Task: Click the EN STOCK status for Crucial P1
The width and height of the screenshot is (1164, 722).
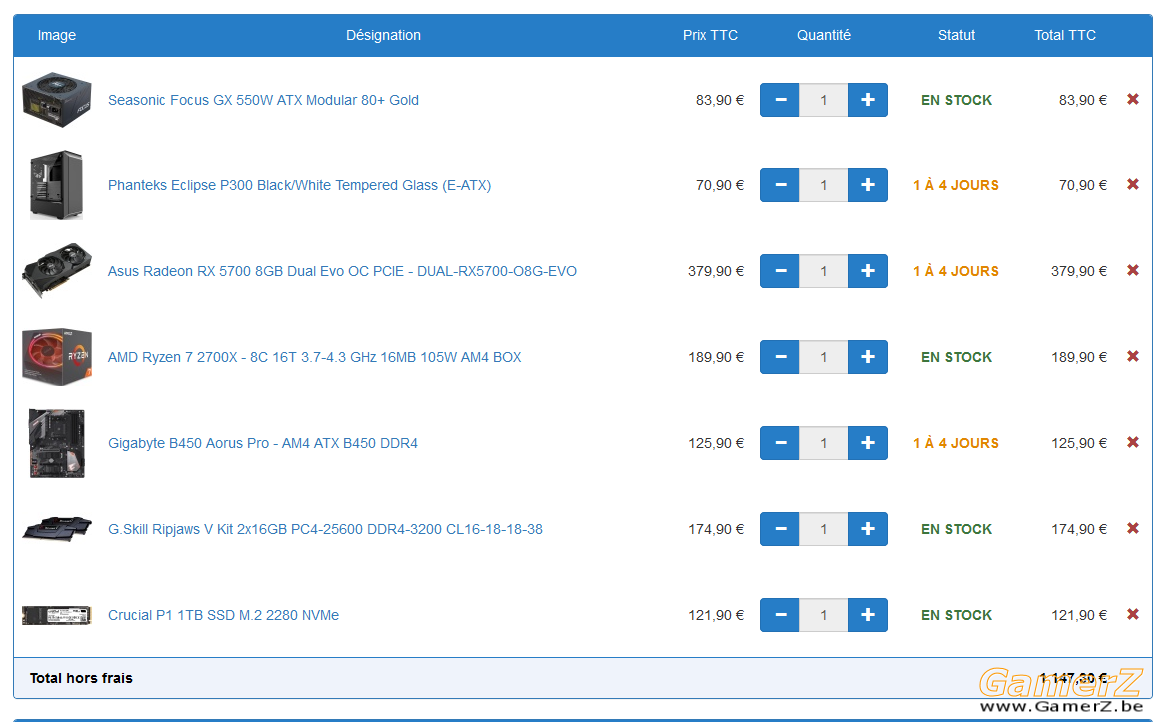Action: click(956, 615)
